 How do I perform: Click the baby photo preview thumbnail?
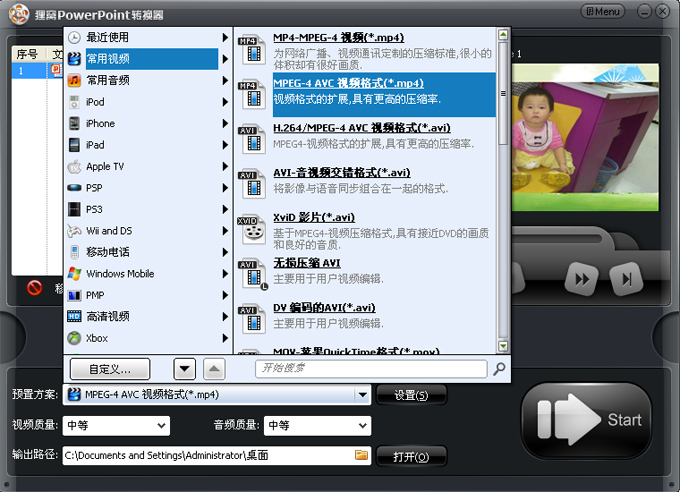[585, 137]
